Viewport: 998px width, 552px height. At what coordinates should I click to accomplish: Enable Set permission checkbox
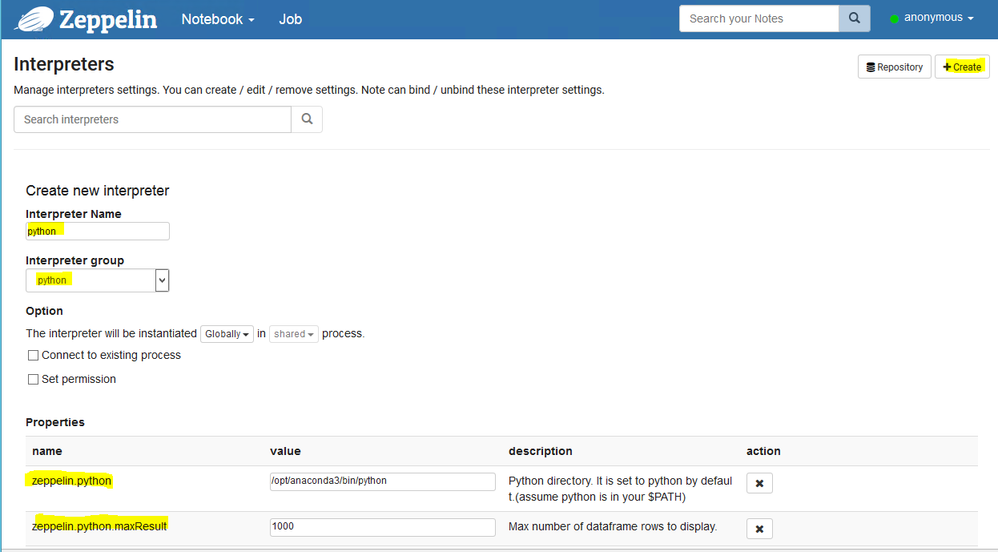click(33, 379)
